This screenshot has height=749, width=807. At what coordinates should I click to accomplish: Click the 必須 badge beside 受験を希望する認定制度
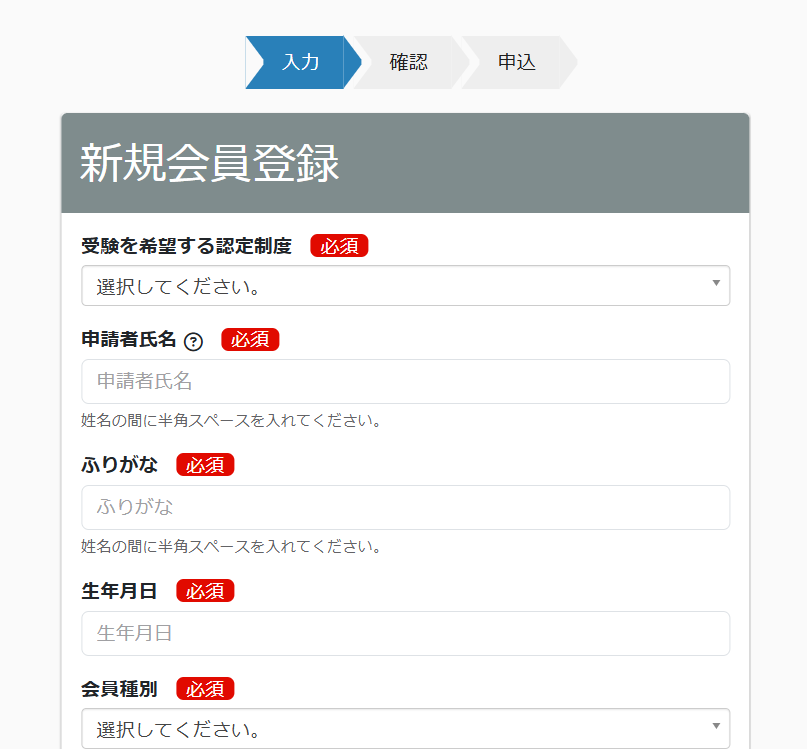339,246
